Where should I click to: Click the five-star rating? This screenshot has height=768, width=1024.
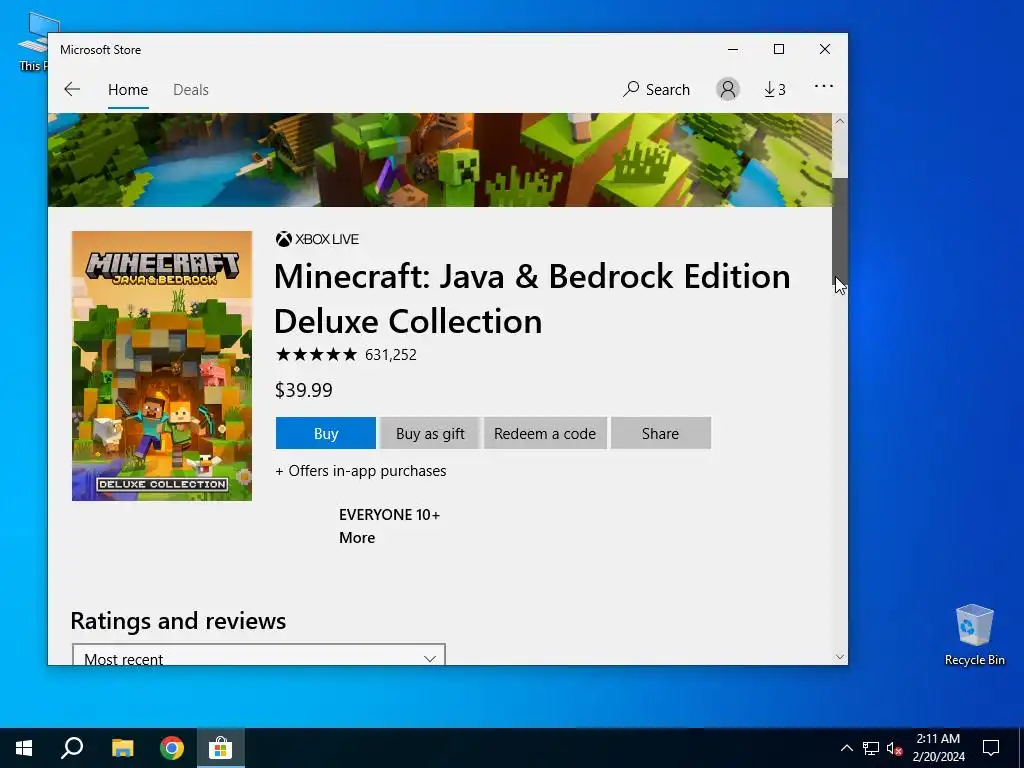click(316, 355)
